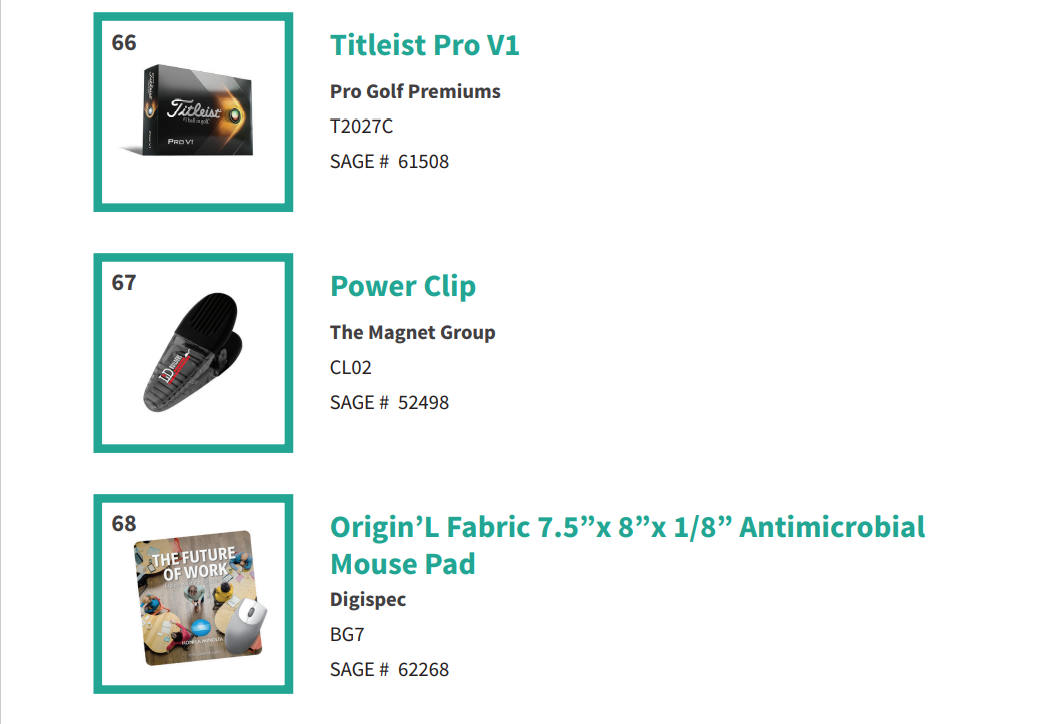This screenshot has width=1045, height=724.
Task: Click item number T2027C
Action: coord(361,126)
